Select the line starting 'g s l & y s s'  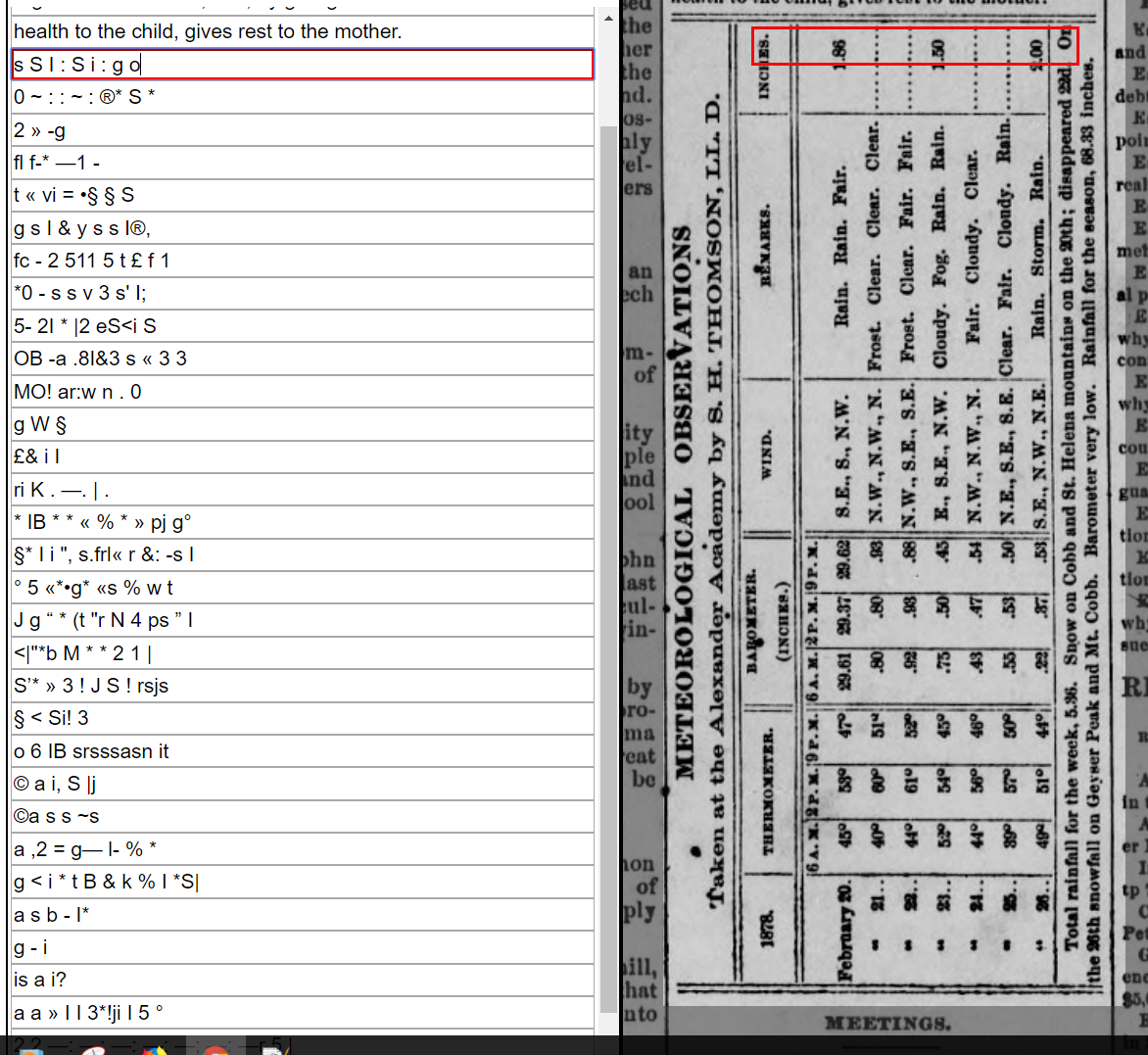point(303,228)
